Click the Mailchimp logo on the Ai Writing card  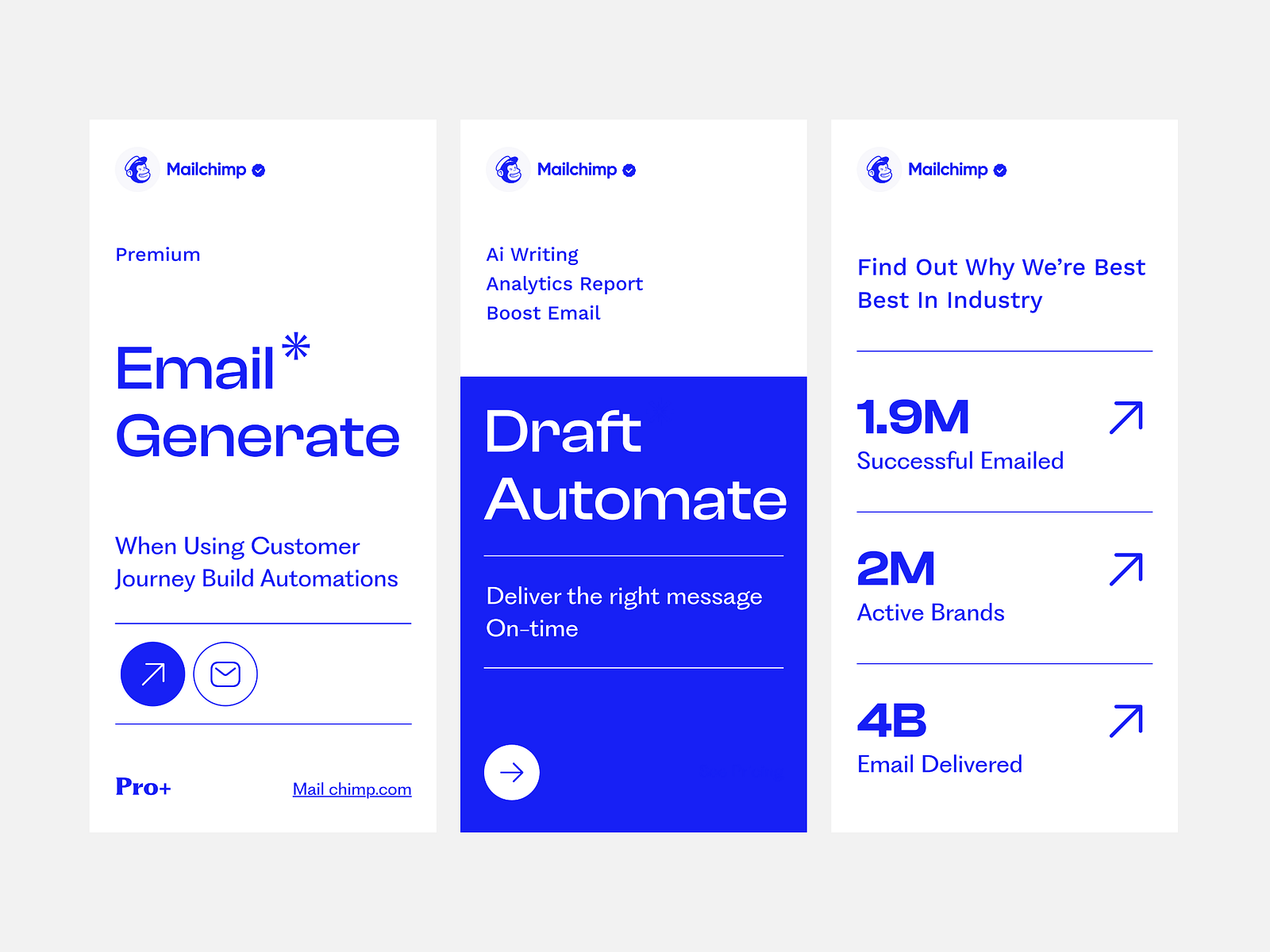coord(509,169)
